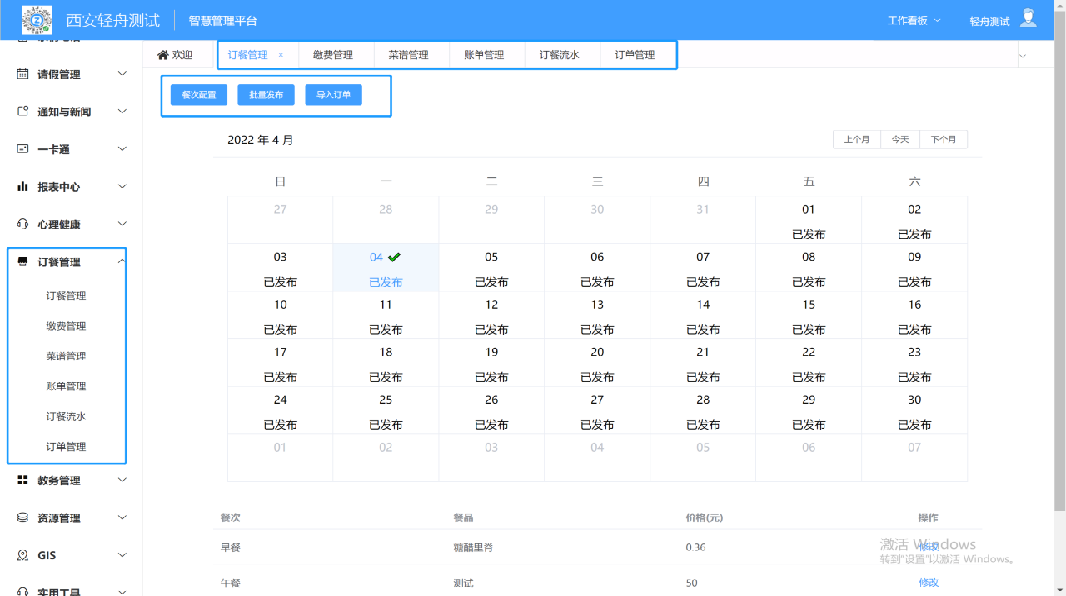Switch to the 订餐流水 tab
Image resolution: width=1066 pixels, height=596 pixels.
(559, 54)
